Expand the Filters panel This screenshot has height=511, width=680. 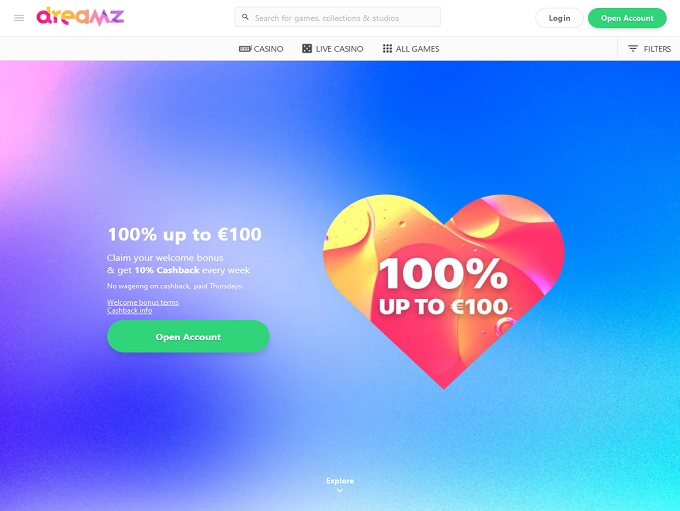click(x=649, y=49)
